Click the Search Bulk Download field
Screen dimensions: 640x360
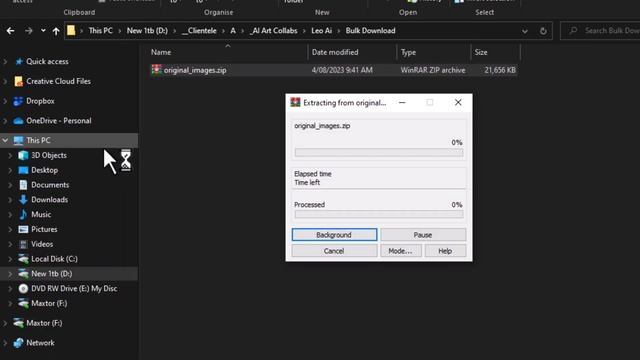coord(600,31)
